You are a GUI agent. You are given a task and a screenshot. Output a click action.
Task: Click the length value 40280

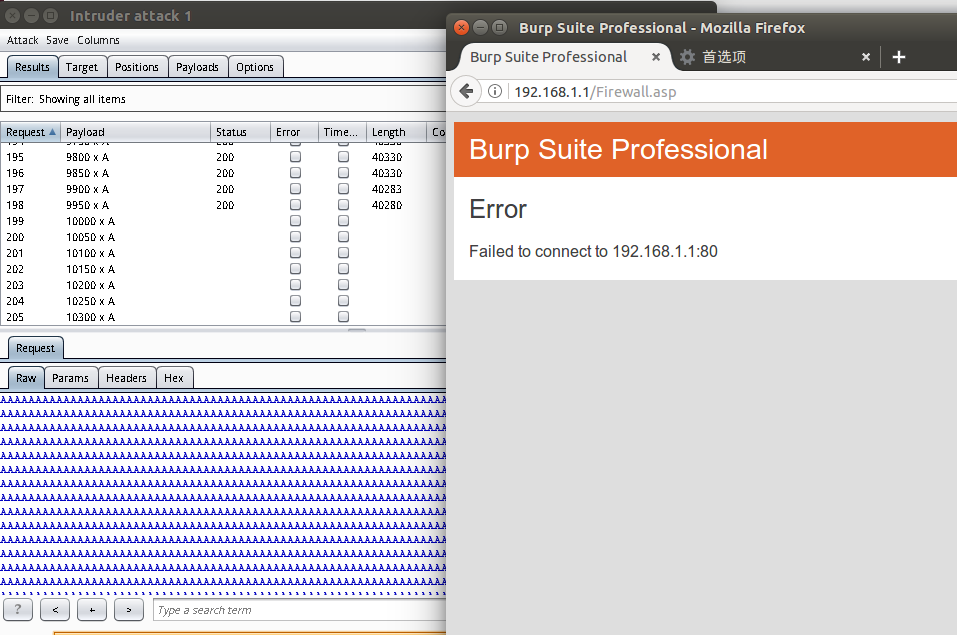[387, 205]
